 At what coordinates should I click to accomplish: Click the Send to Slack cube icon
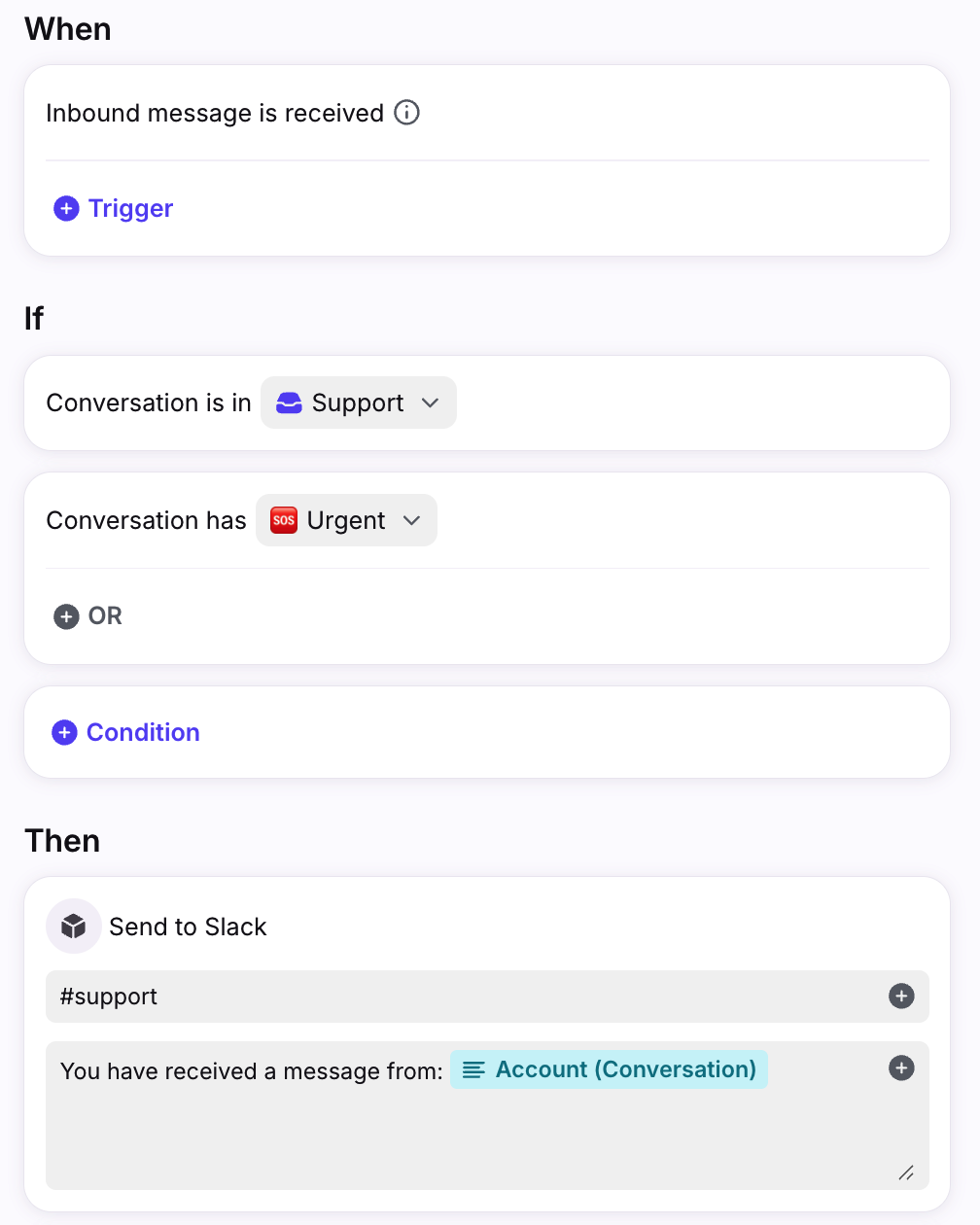tap(74, 927)
